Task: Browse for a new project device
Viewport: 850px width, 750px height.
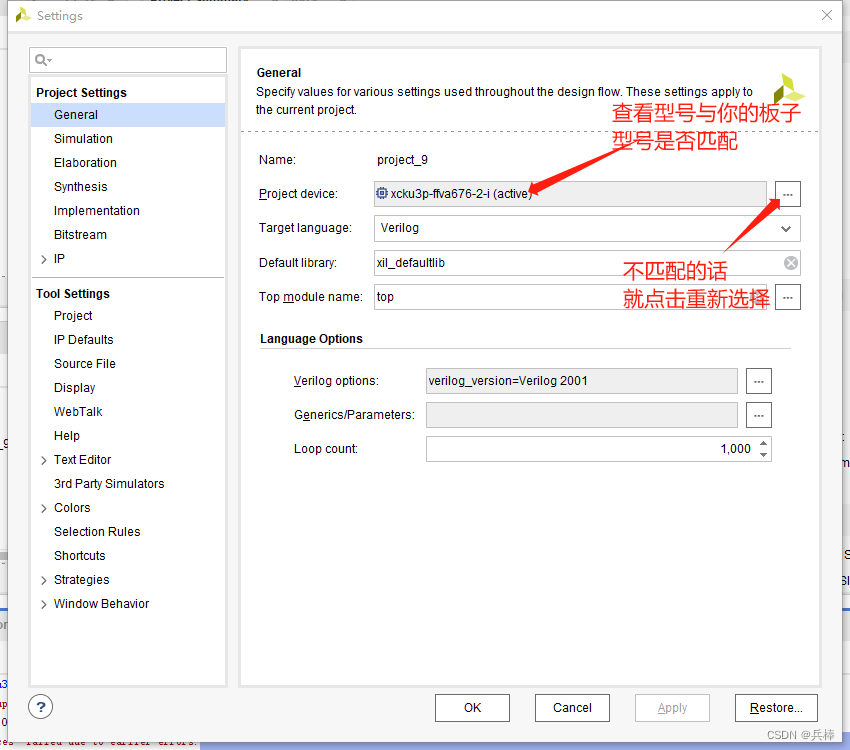Action: 788,194
